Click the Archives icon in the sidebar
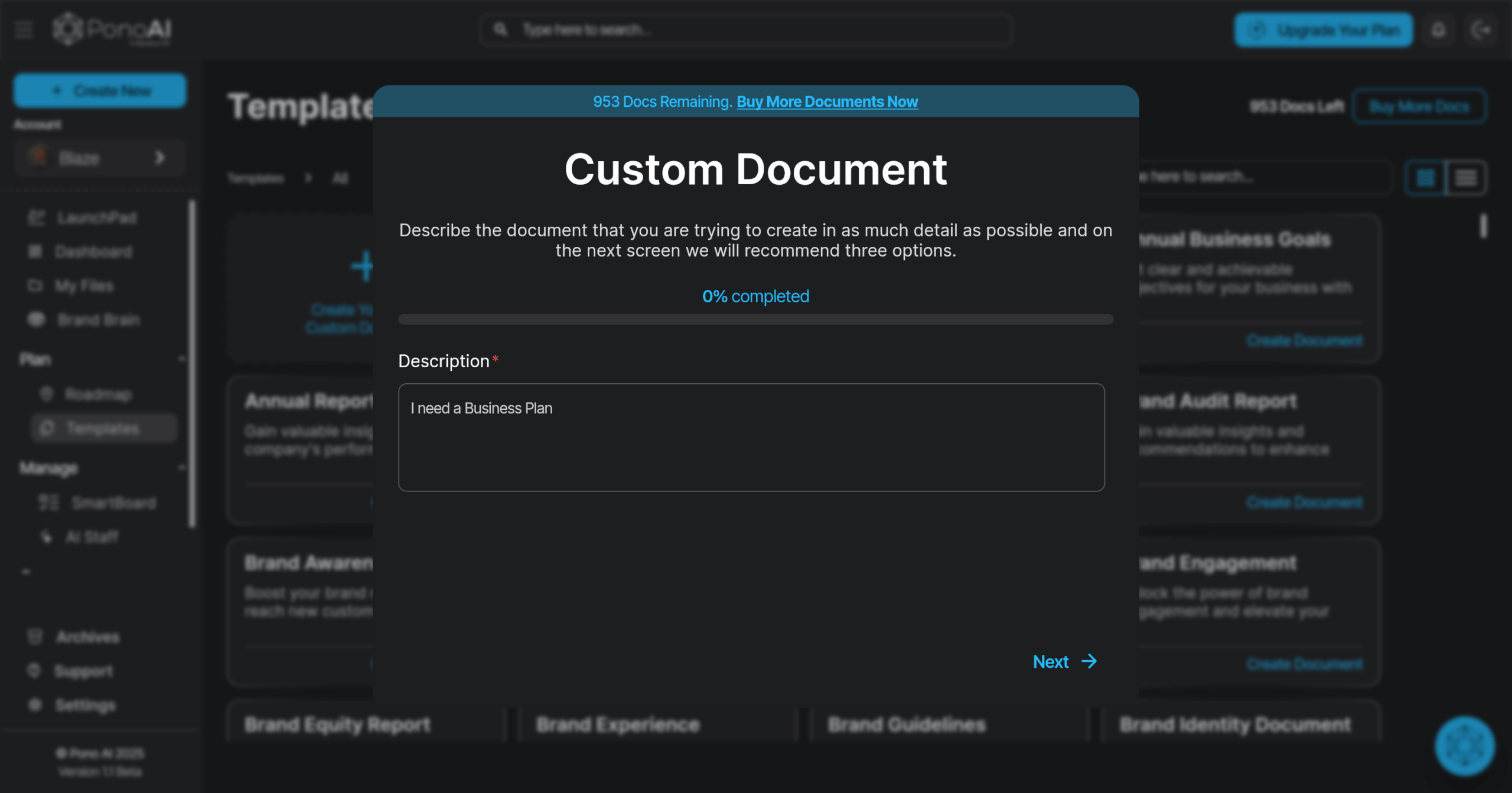1512x793 pixels. pos(35,637)
